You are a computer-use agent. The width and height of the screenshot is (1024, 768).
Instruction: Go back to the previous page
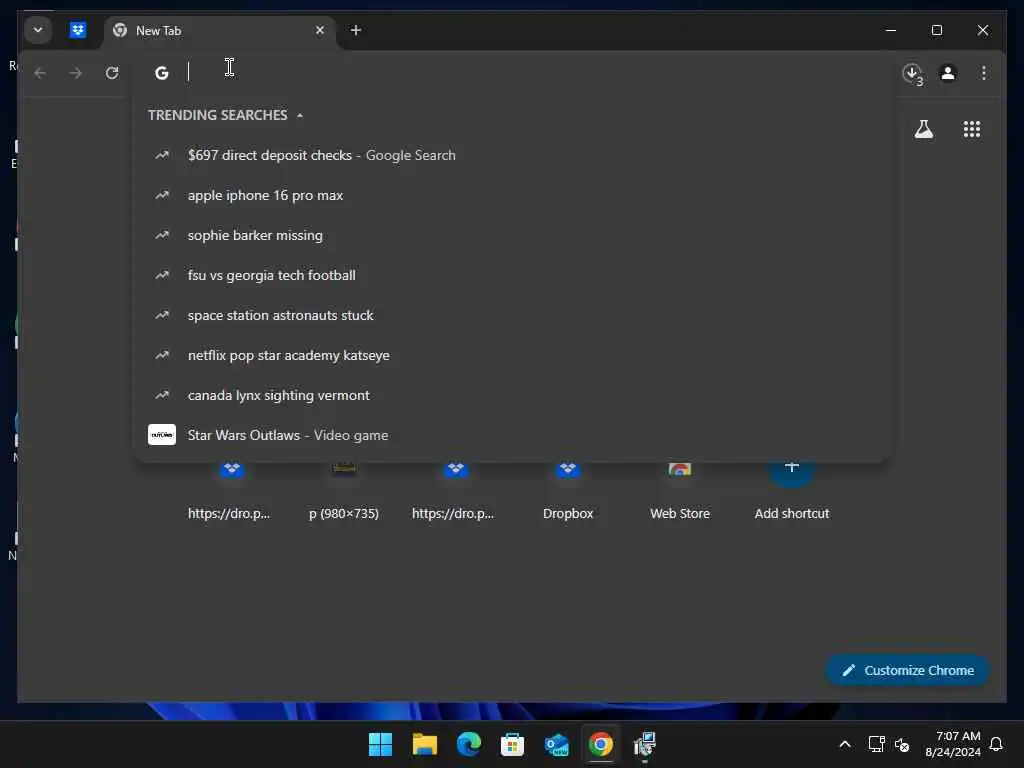pyautogui.click(x=40, y=73)
